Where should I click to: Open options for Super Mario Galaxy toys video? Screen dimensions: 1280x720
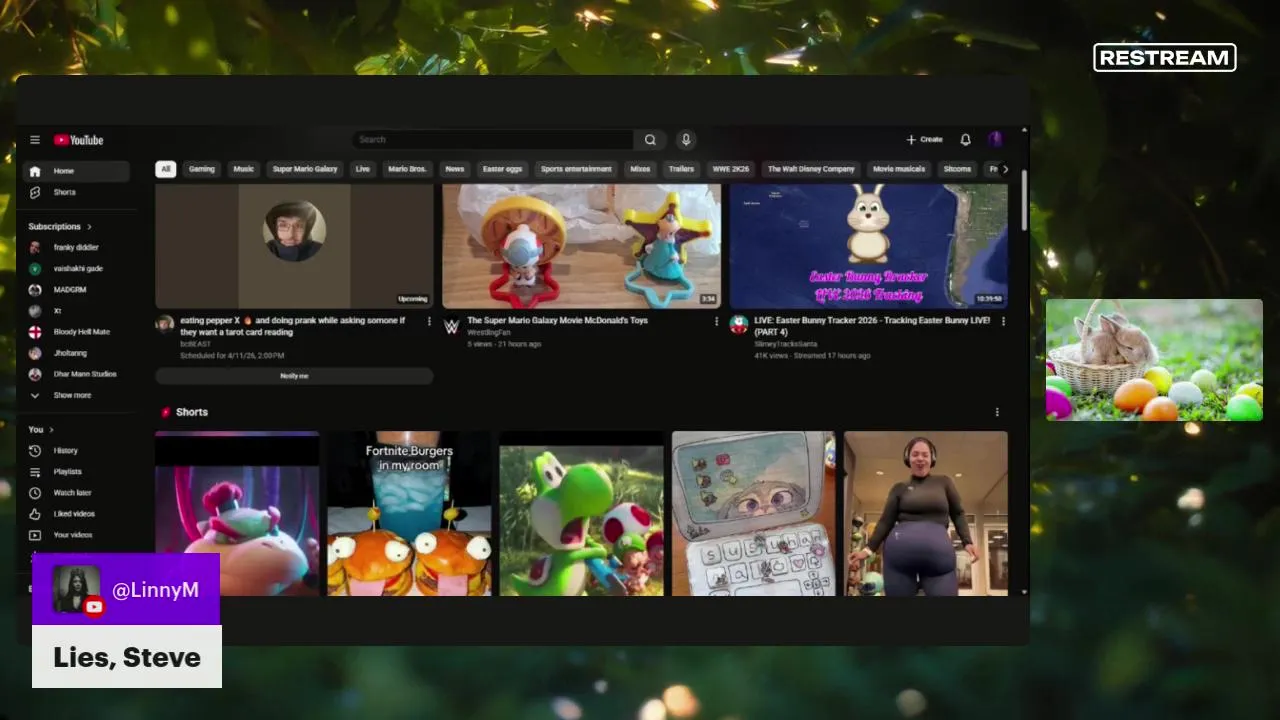click(716, 321)
